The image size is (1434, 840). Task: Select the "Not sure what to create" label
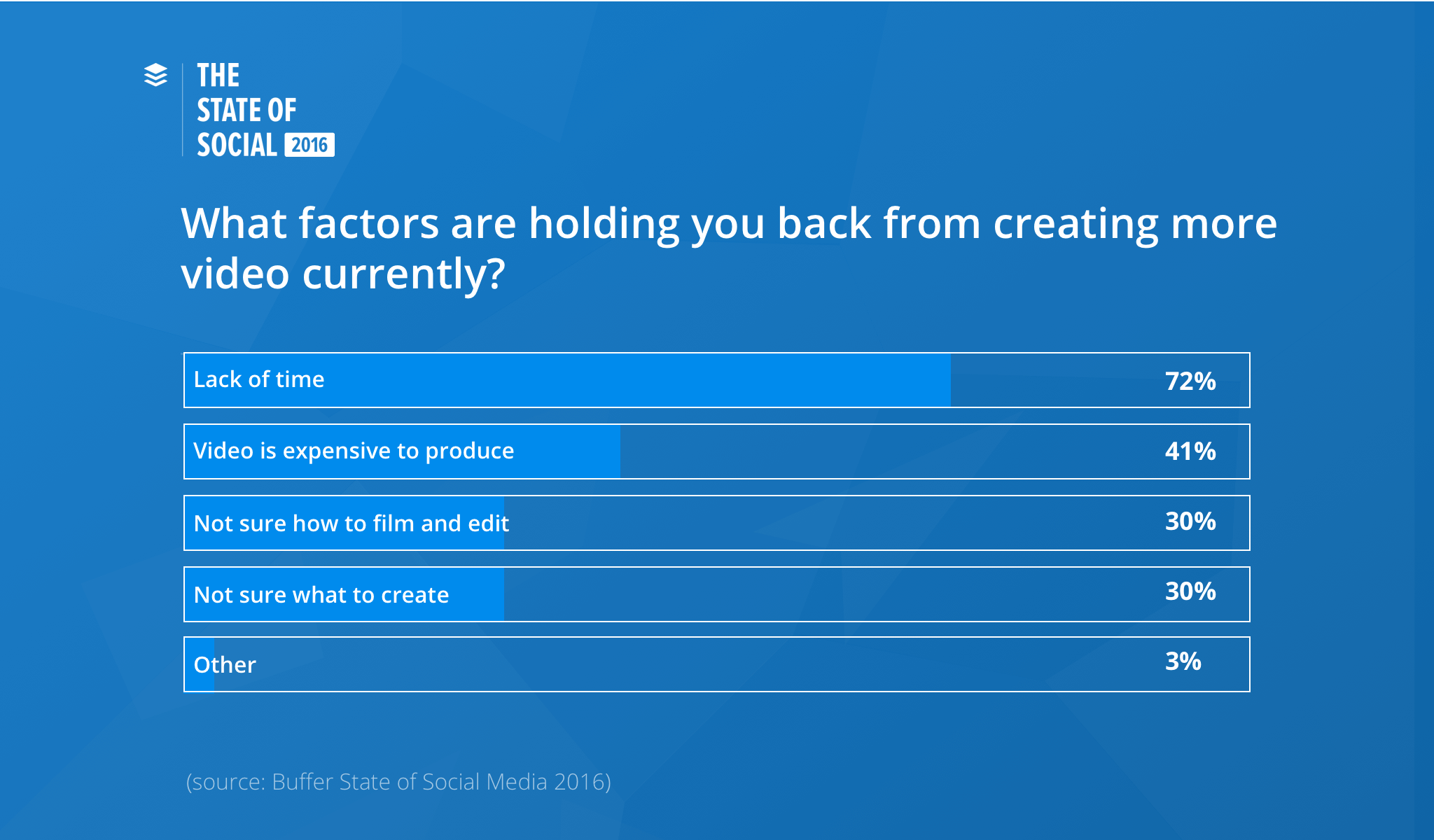pyautogui.click(x=321, y=594)
